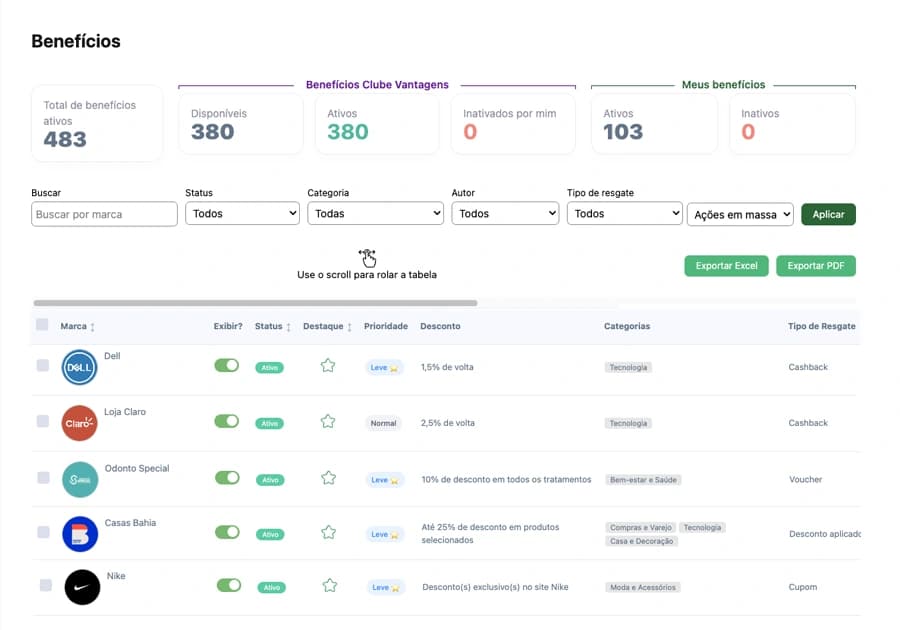Focus the Buscar por marca field
This screenshot has width=900, height=630.
pos(104,214)
